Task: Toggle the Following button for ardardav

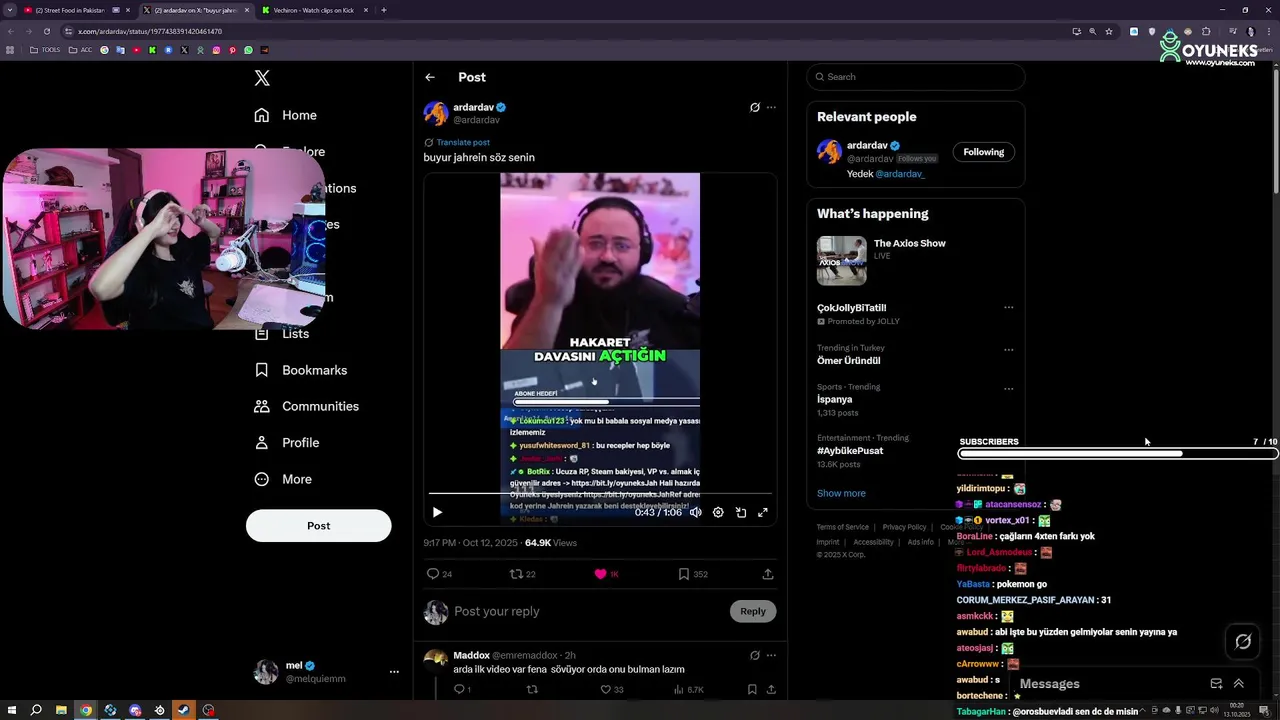Action: [x=984, y=152]
